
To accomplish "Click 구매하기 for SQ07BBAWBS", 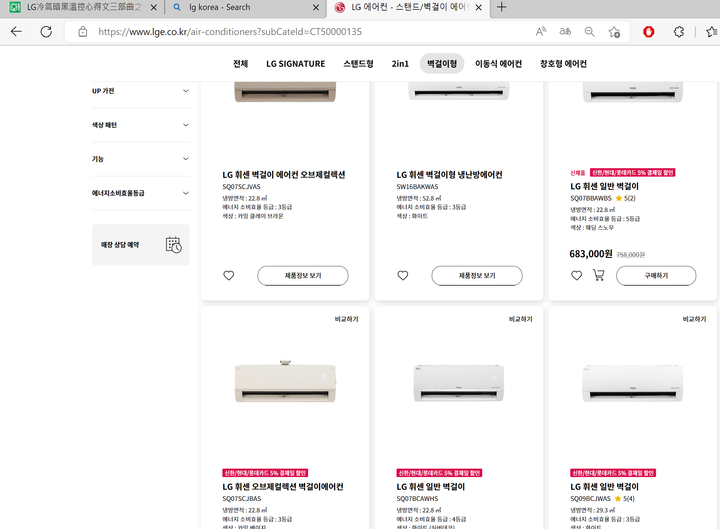I will pos(656,276).
